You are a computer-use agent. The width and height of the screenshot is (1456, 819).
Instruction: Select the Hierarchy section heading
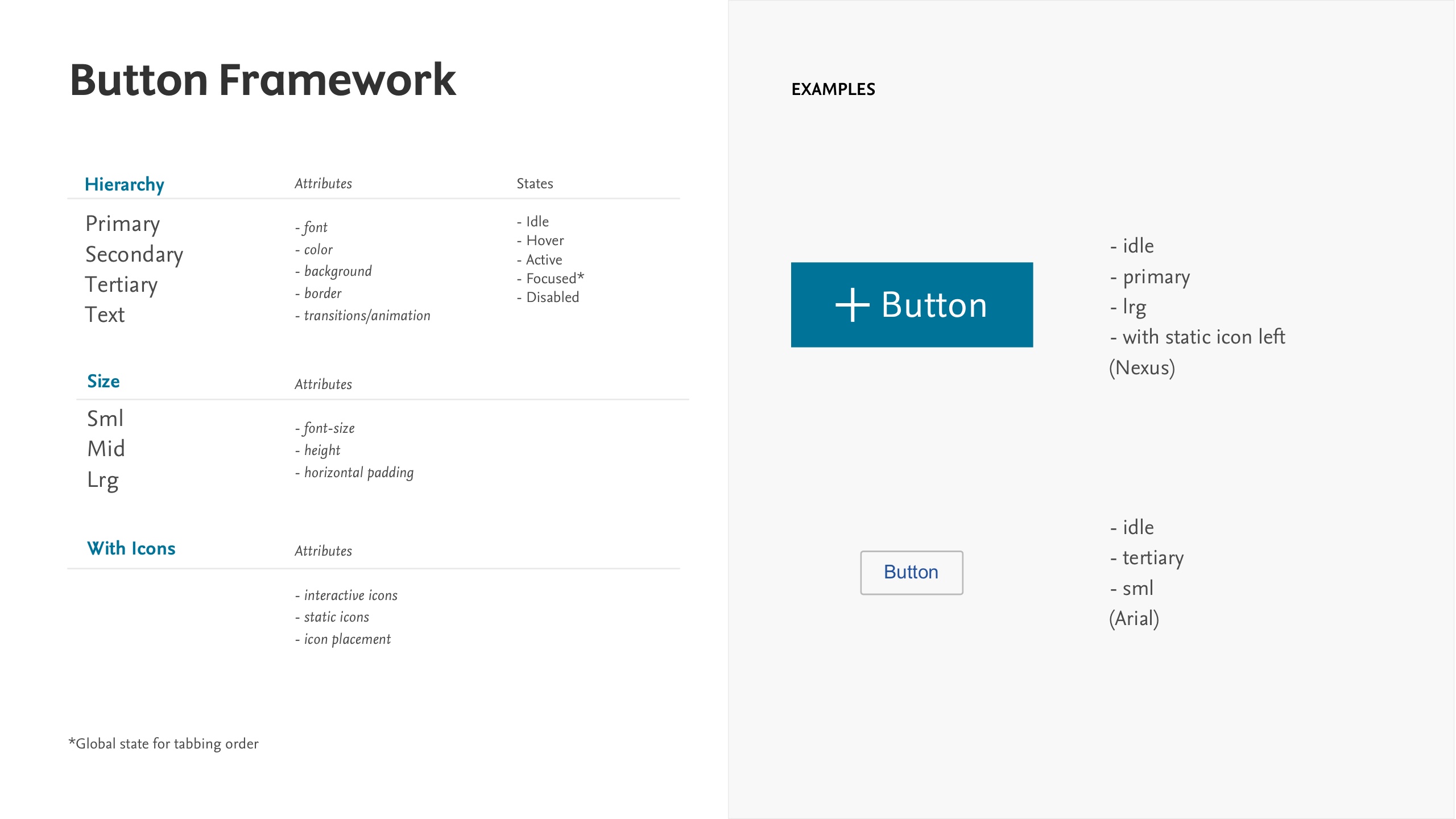(124, 184)
